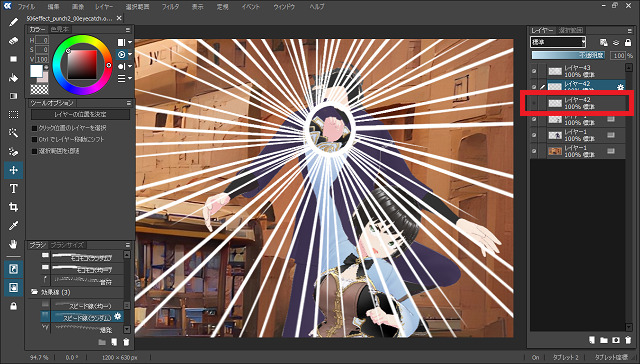640x364 pixels.
Task: Click the レイヤーの位置を決定 button
Action: (80, 115)
